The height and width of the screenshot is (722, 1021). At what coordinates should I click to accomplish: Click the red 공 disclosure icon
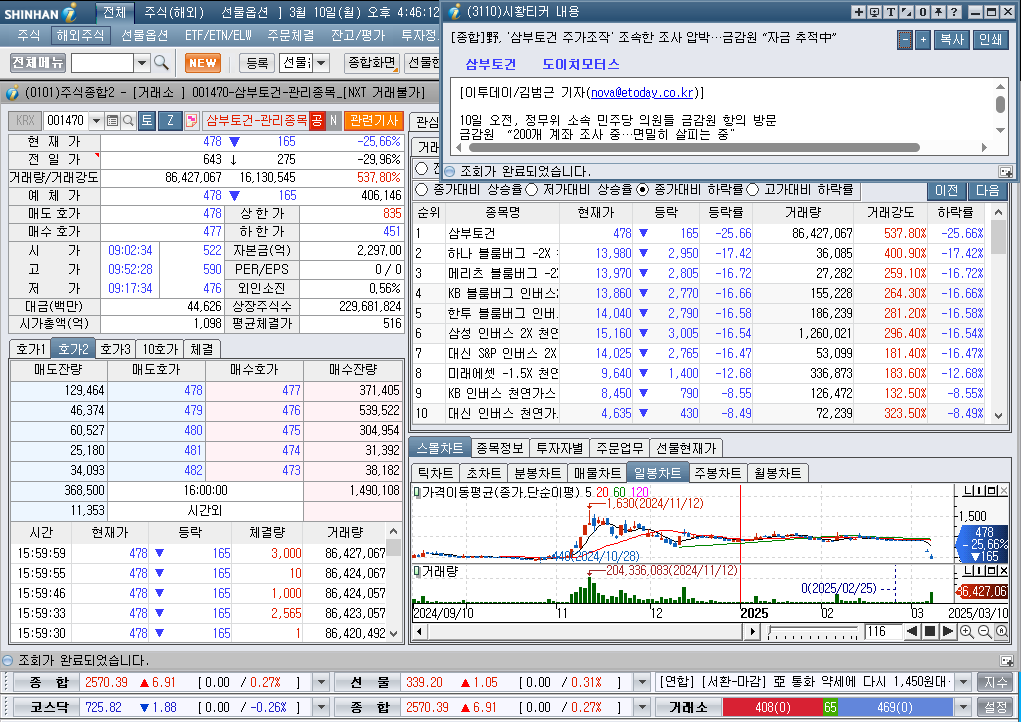tap(316, 120)
